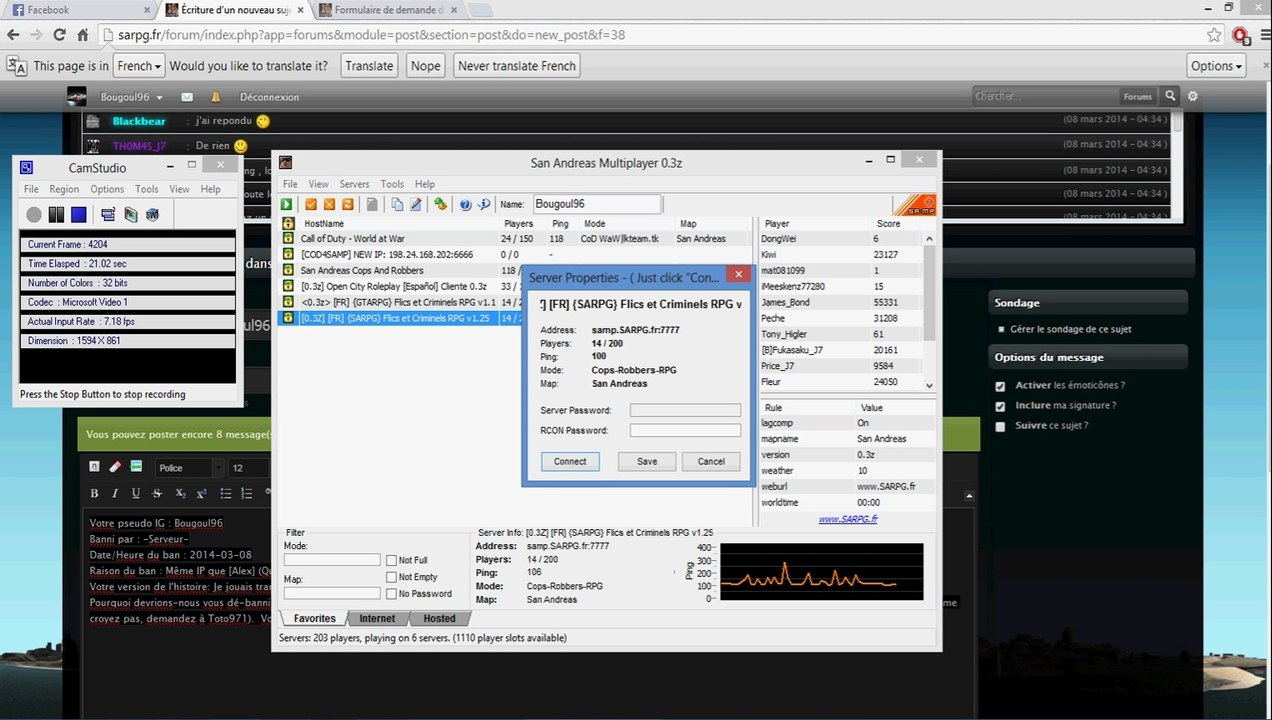The image size is (1272, 720).
Task: Open the Police font dropdown
Action: 190,468
